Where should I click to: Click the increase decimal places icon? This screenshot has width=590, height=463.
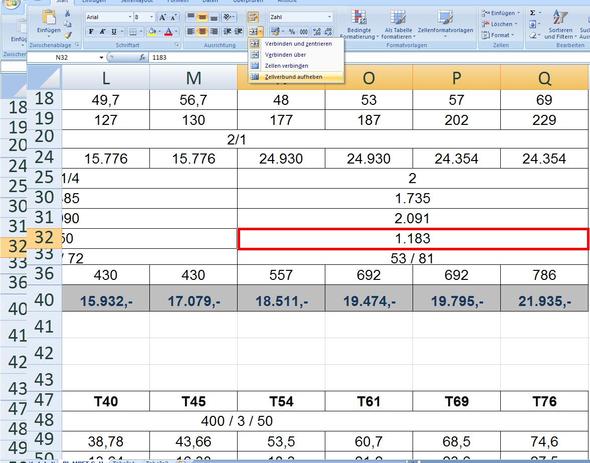point(316,32)
